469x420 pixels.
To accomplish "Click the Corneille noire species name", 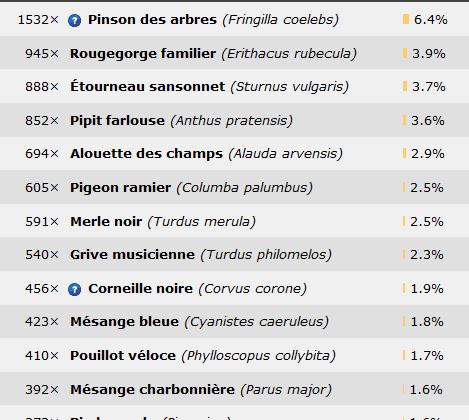I will pyautogui.click(x=140, y=289).
